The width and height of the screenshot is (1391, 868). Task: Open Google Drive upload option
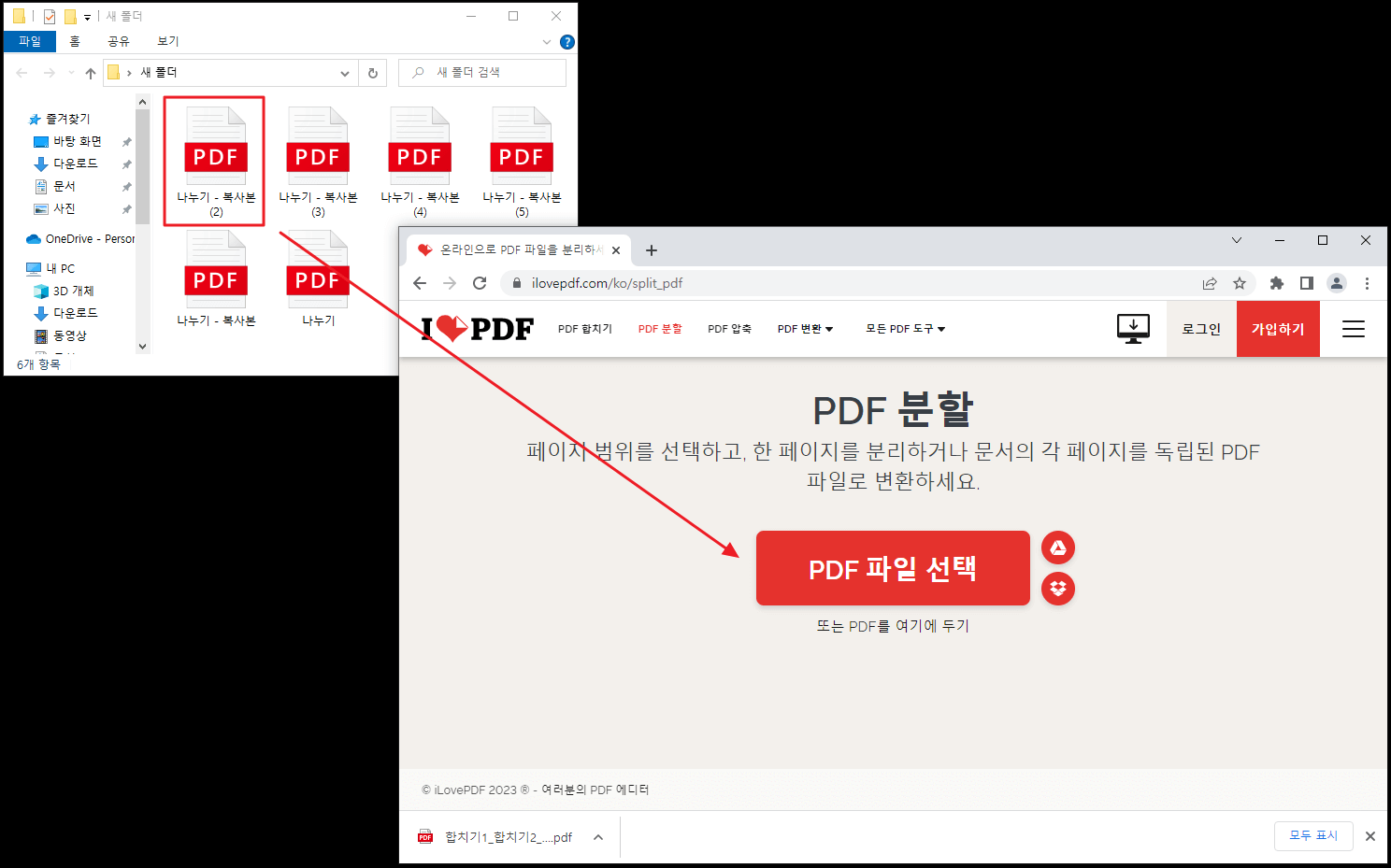tap(1057, 548)
